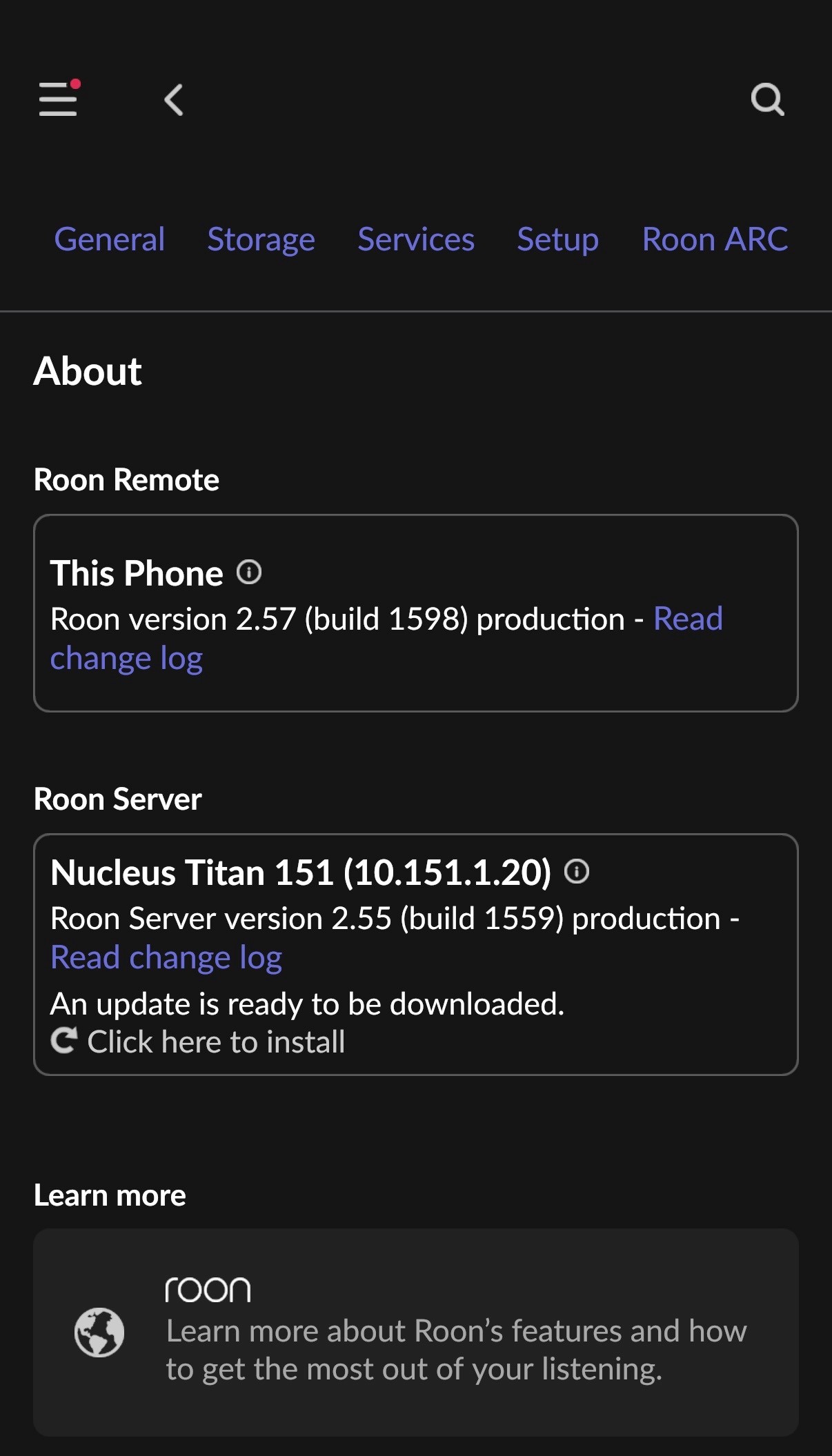Click here to install the server update
Image resolution: width=832 pixels, height=1456 pixels.
[215, 1042]
